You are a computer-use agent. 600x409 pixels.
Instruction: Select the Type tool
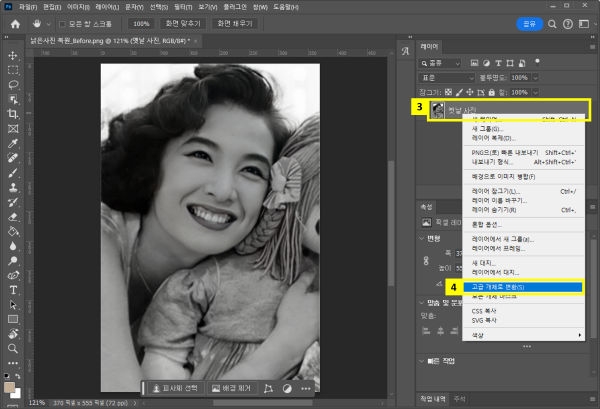(x=13, y=289)
